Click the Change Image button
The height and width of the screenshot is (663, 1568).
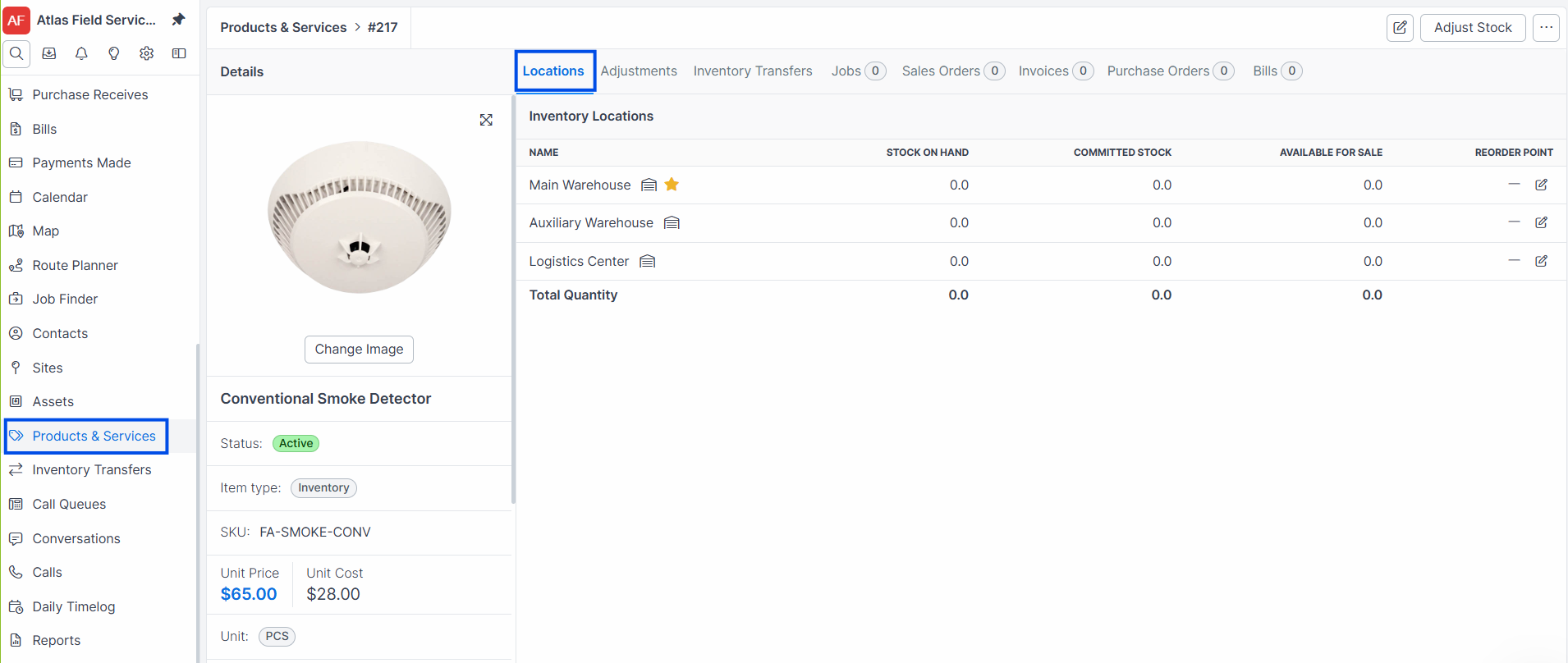[359, 350]
